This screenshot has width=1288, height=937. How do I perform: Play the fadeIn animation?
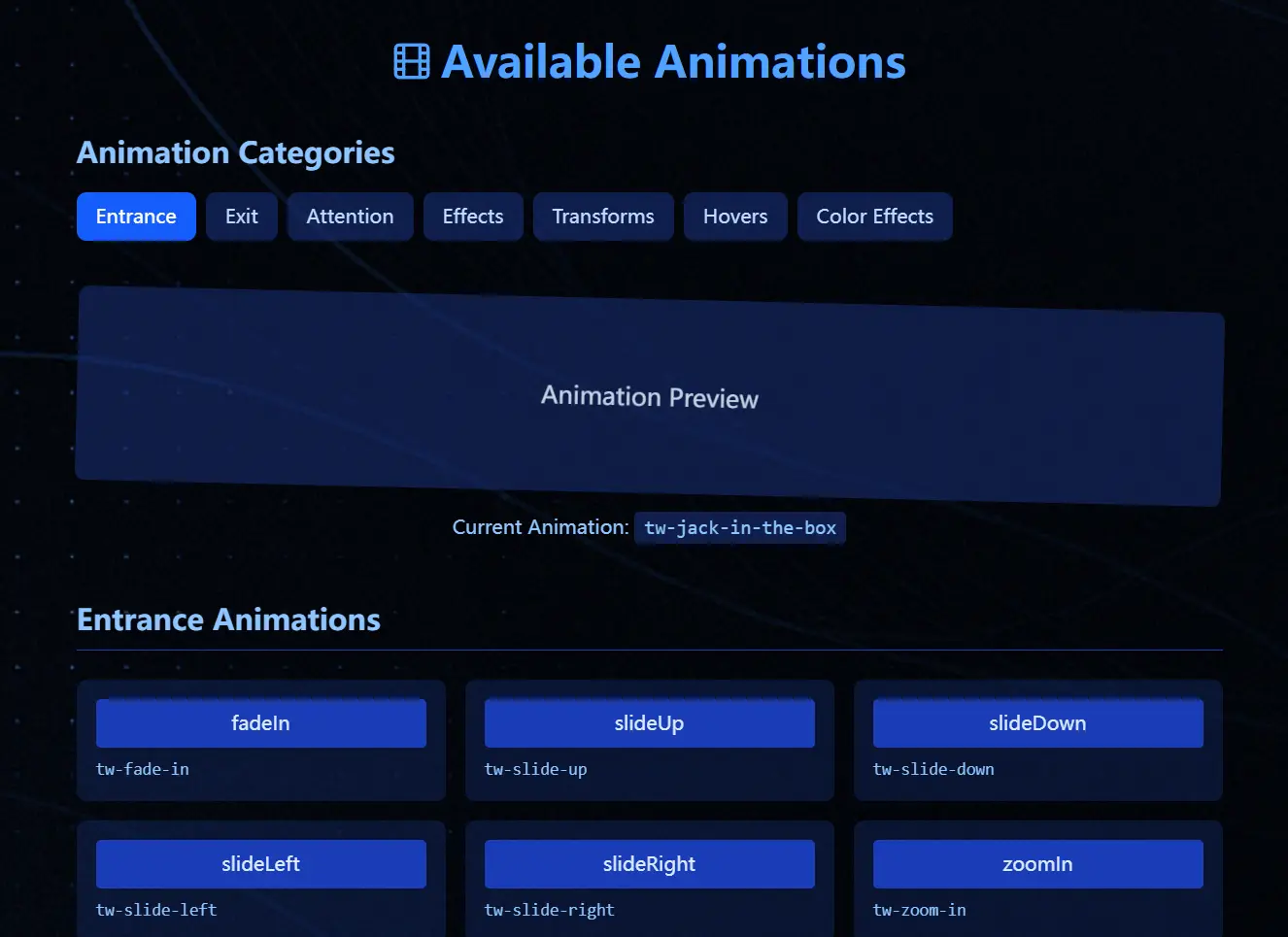[x=260, y=723]
